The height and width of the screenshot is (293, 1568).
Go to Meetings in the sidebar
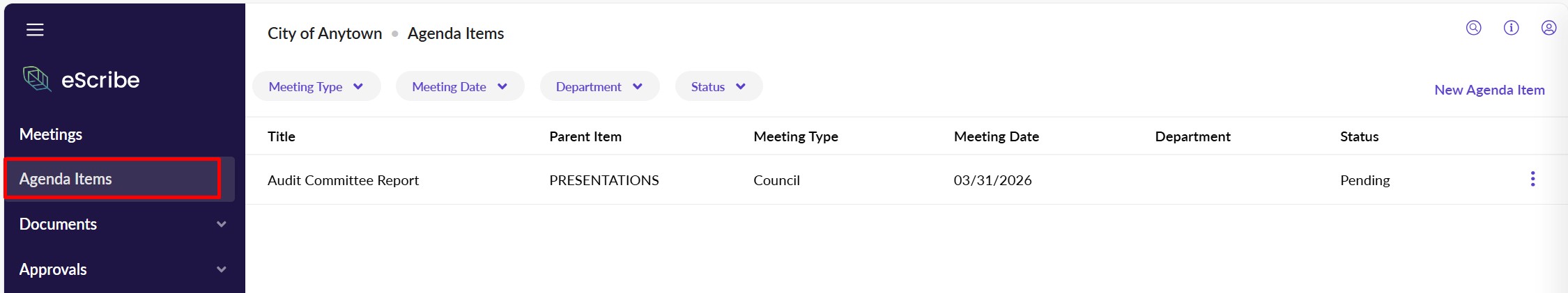[51, 134]
